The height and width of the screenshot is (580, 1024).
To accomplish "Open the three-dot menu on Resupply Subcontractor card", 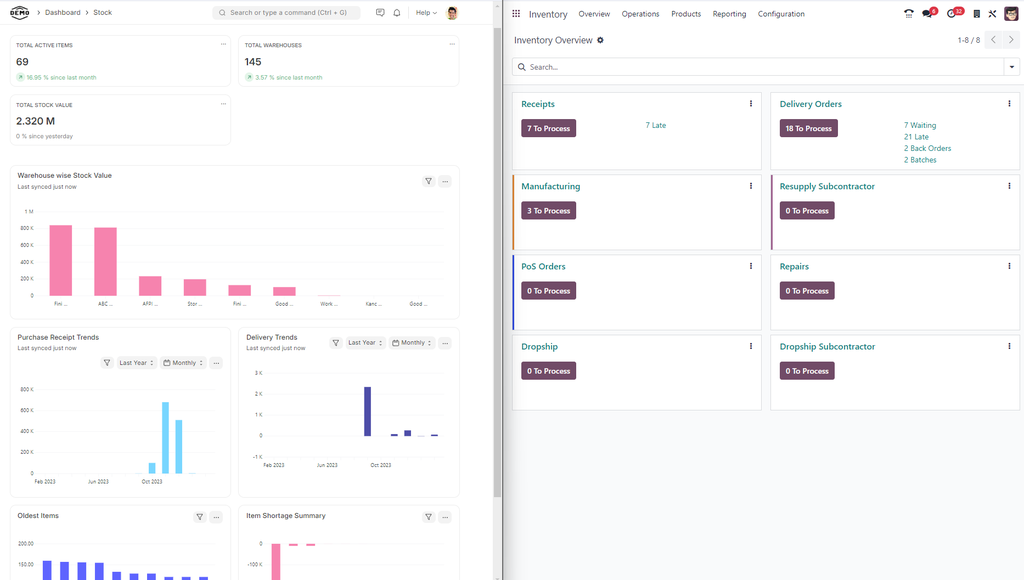I will [1009, 186].
